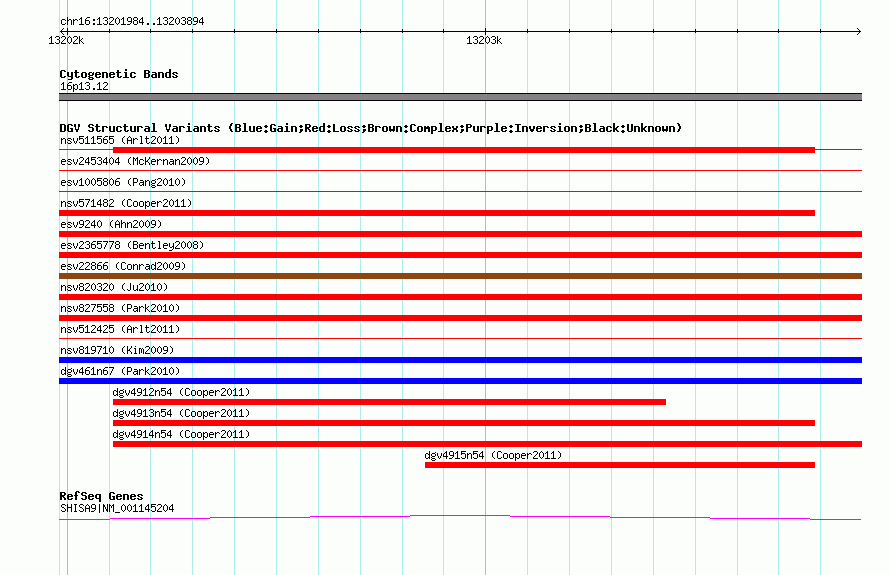Click the gray 16p13.12 cytogenetic band bar

click(460, 97)
